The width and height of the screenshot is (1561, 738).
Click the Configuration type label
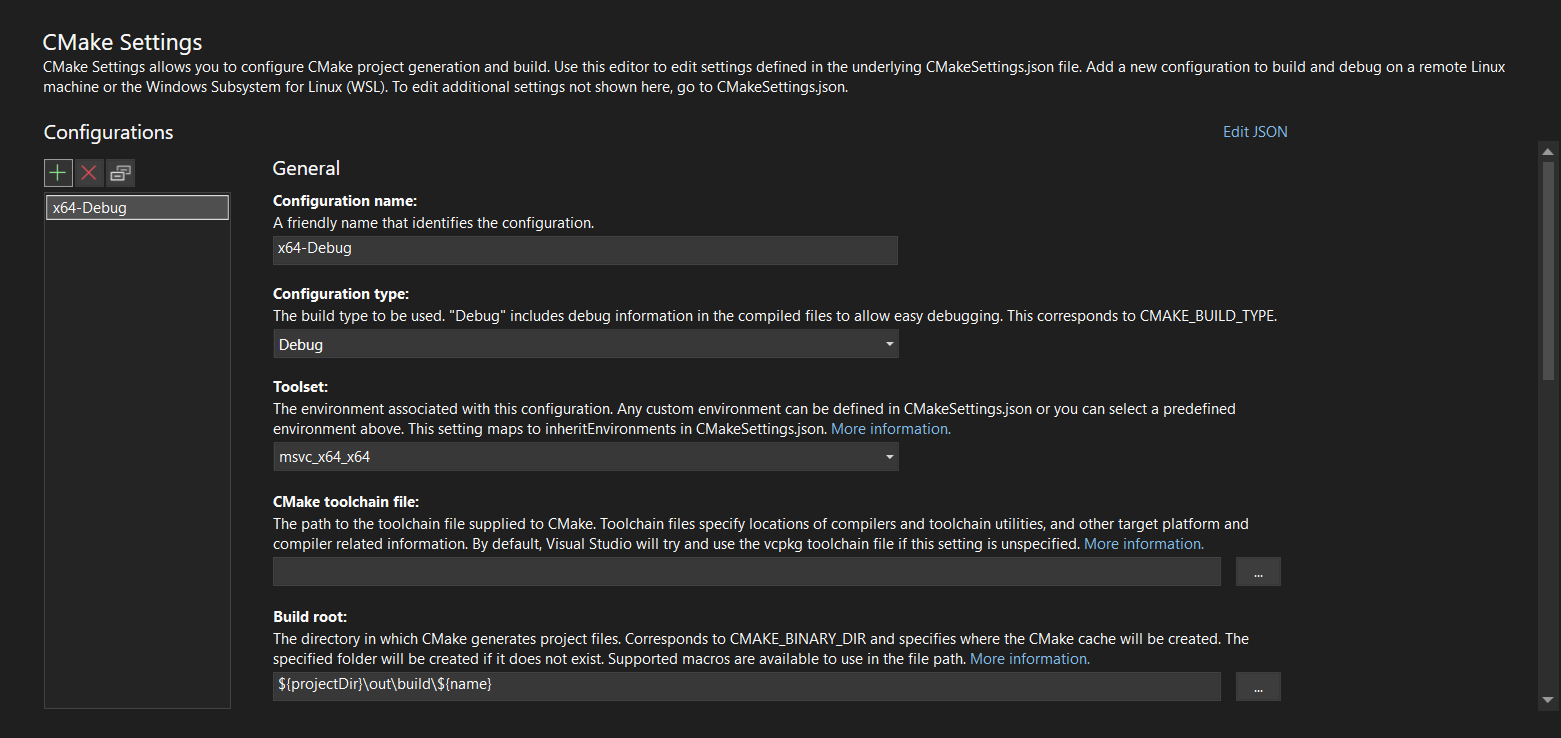tap(341, 294)
